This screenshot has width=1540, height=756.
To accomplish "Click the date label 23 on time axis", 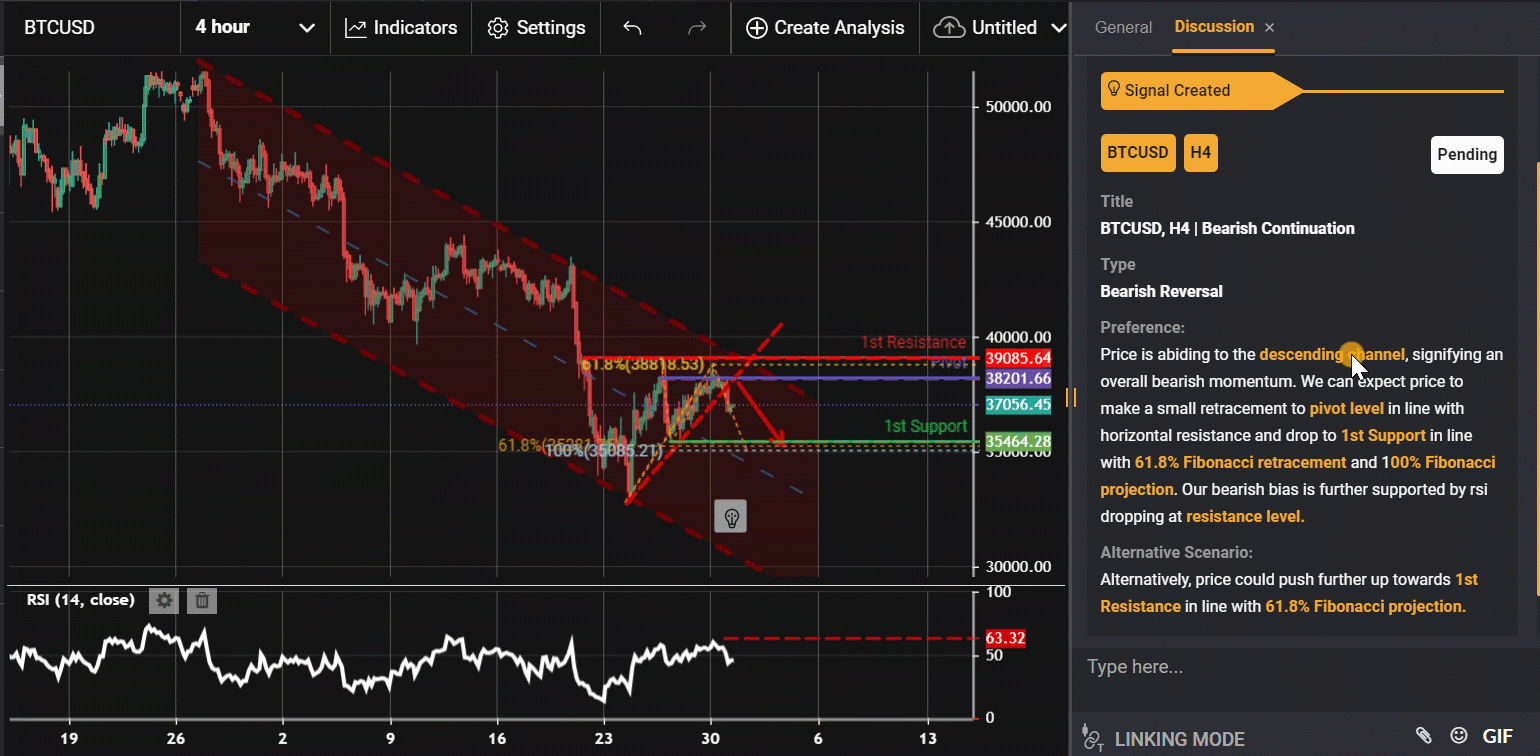I will tap(603, 739).
